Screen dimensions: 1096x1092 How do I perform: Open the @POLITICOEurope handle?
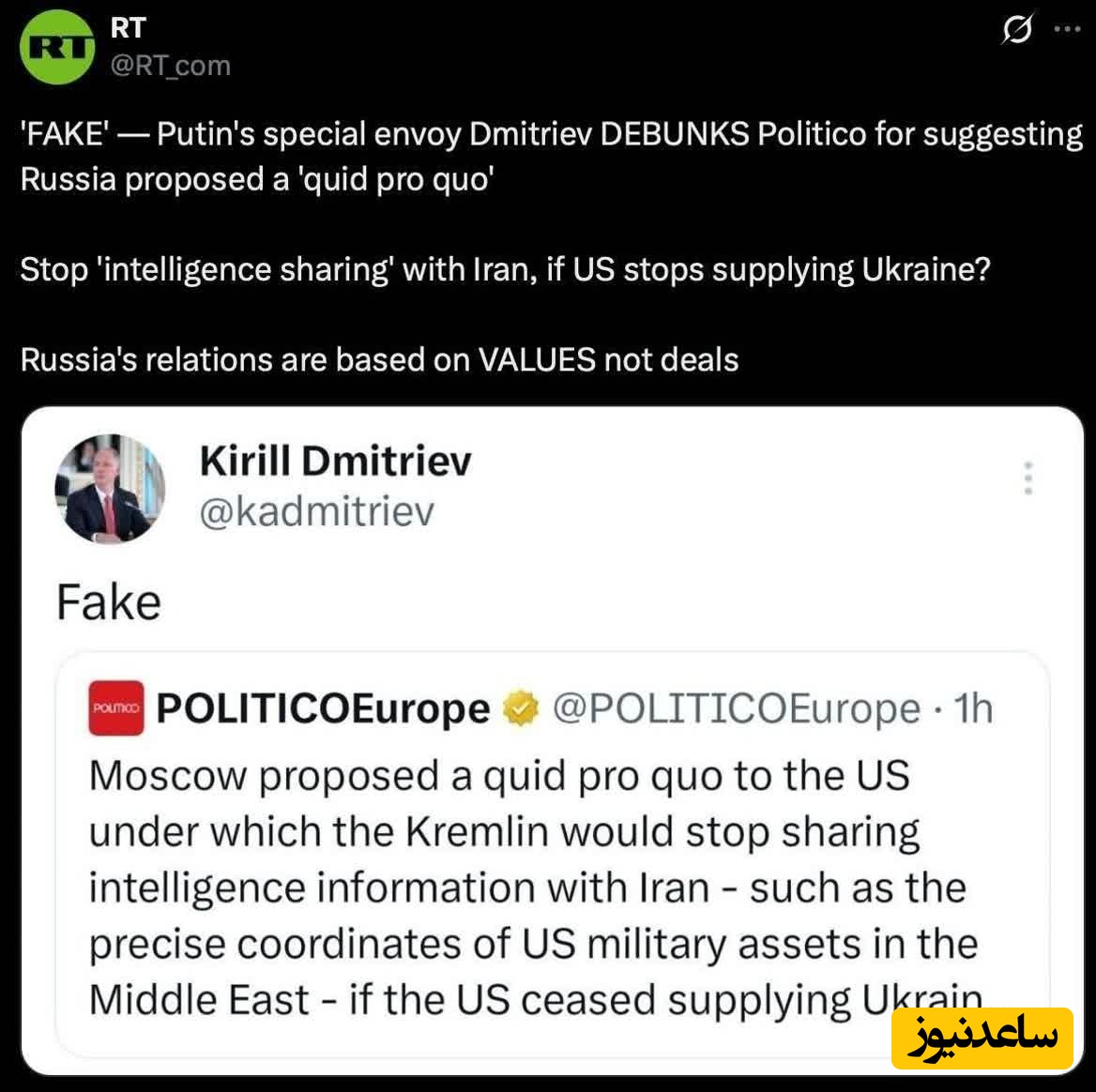point(737,708)
